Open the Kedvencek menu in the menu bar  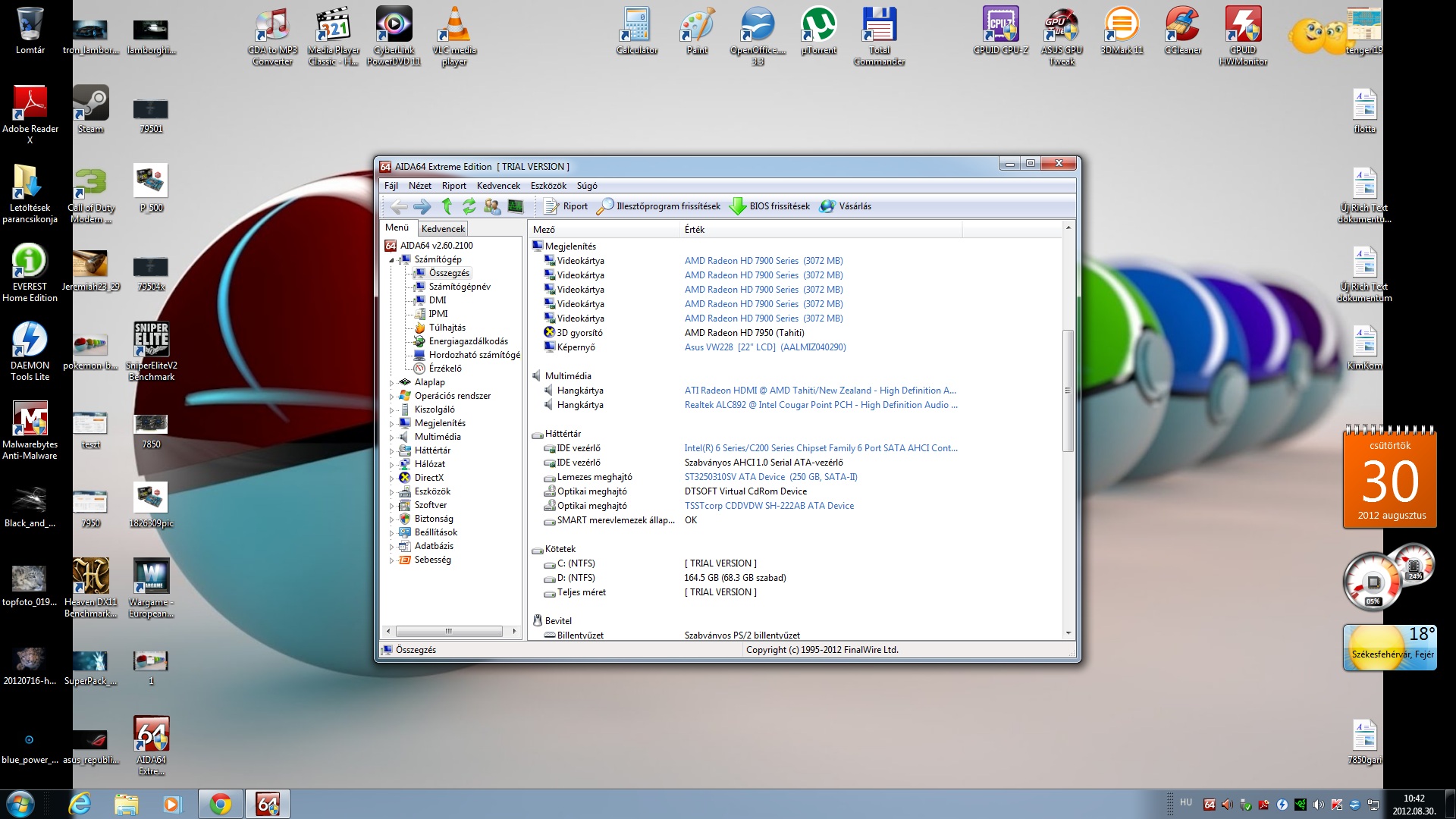coord(498,186)
